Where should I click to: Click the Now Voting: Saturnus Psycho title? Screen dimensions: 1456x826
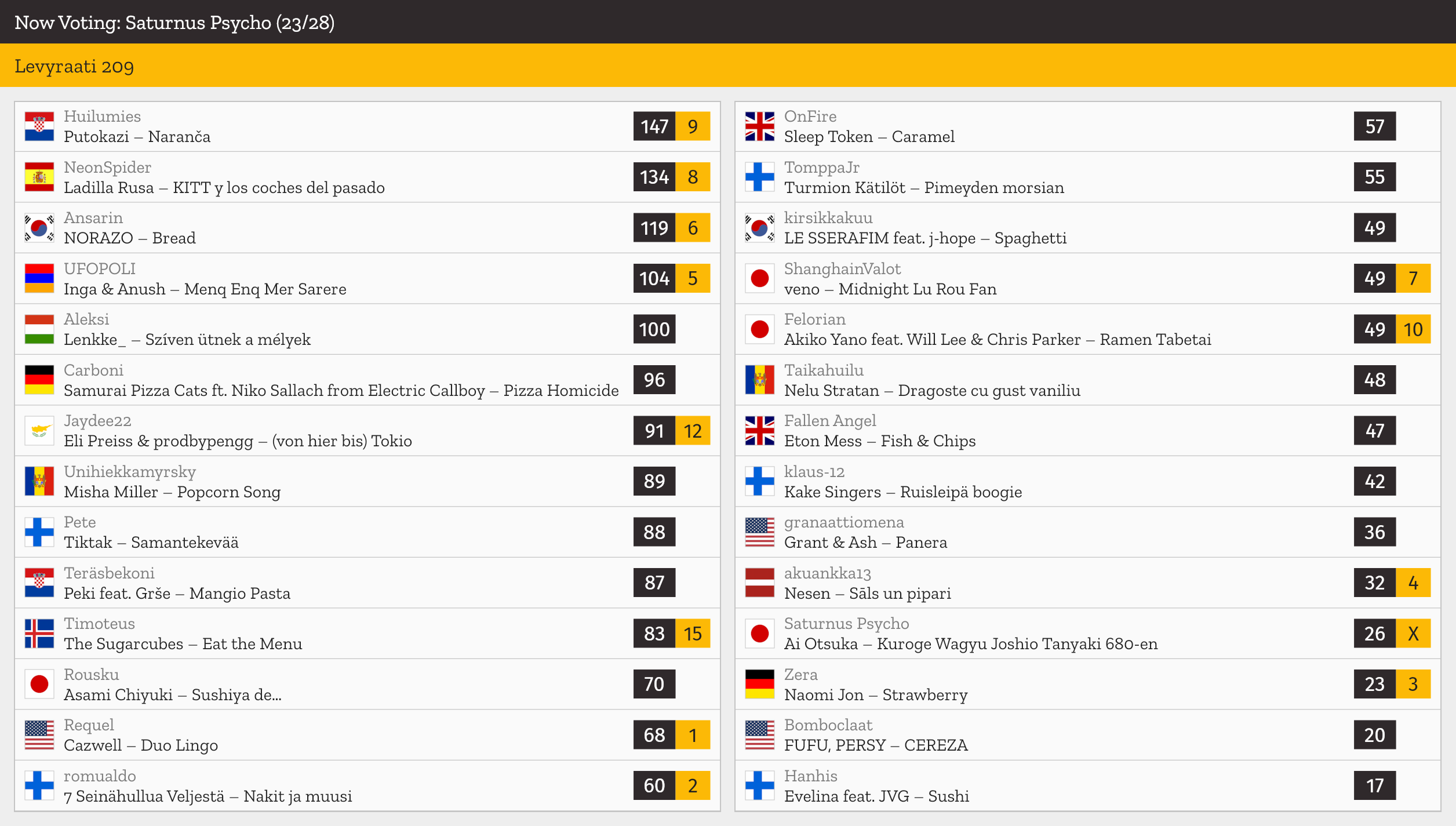(174, 23)
